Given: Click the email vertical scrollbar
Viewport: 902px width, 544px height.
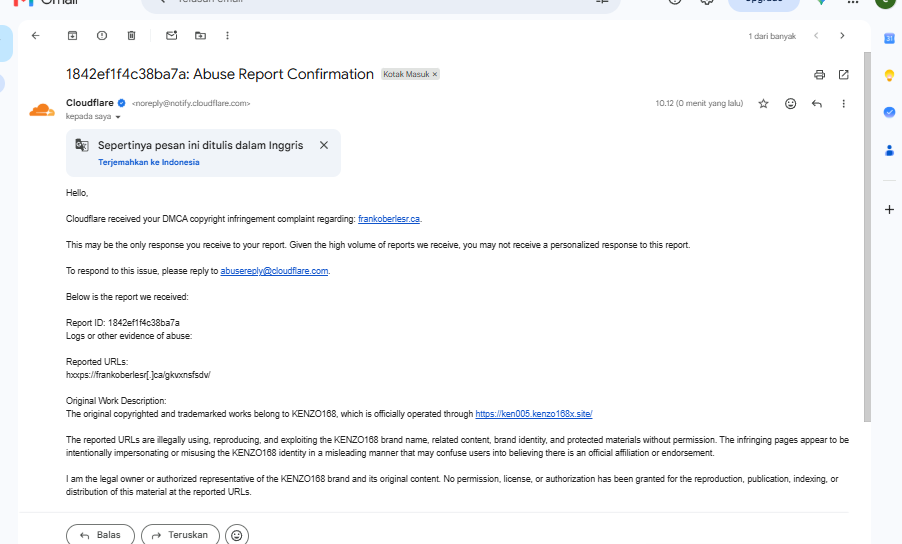Looking at the screenshot, I should [867, 236].
